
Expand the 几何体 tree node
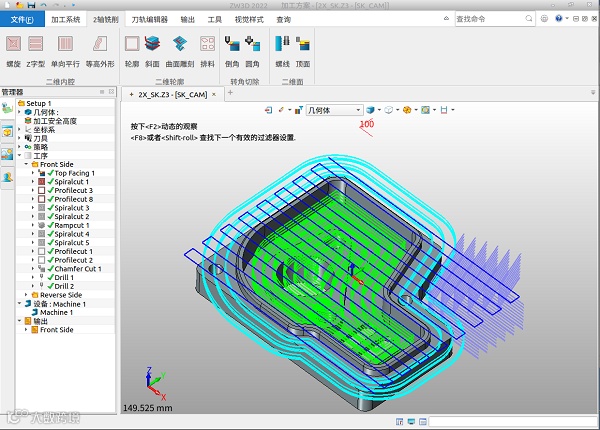click(x=20, y=112)
